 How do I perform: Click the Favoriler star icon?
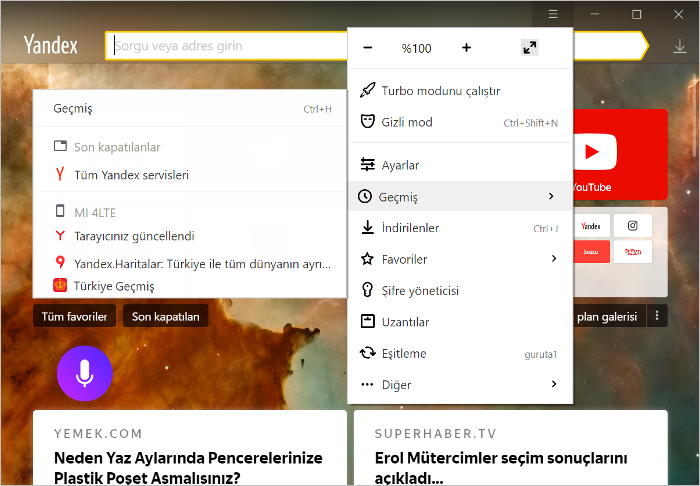coord(367,259)
